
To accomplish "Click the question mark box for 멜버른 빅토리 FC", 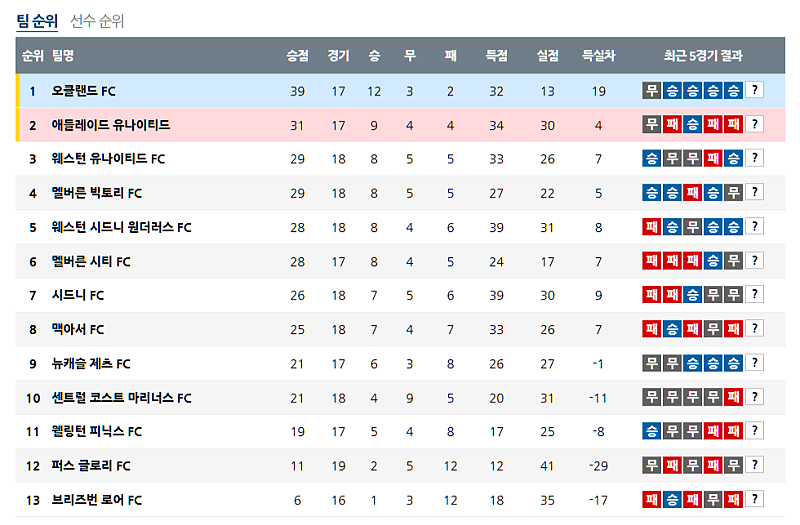I will tap(754, 193).
